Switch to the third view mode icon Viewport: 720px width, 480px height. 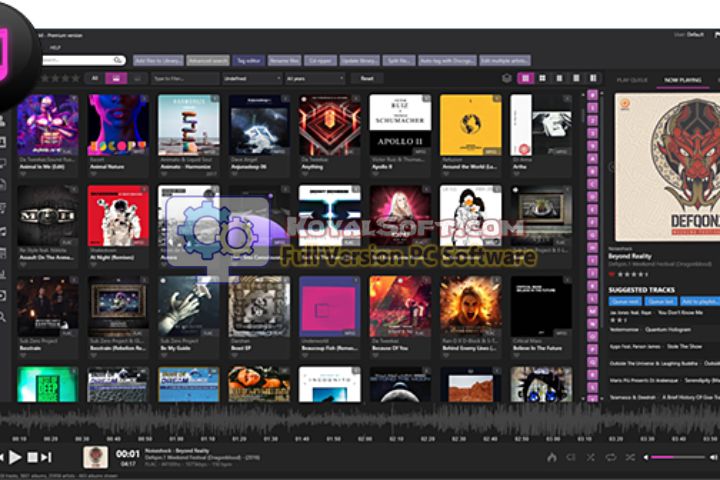pos(559,79)
